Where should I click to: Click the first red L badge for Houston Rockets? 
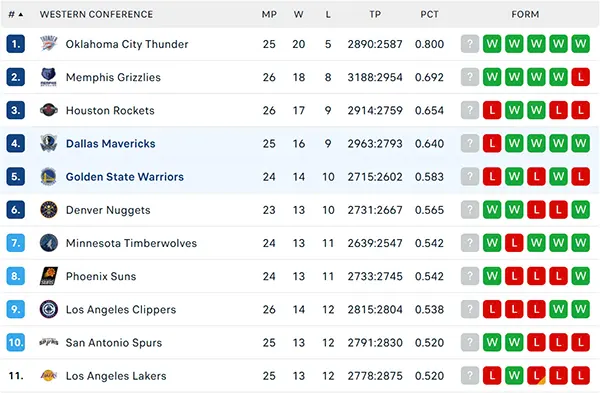(492, 110)
